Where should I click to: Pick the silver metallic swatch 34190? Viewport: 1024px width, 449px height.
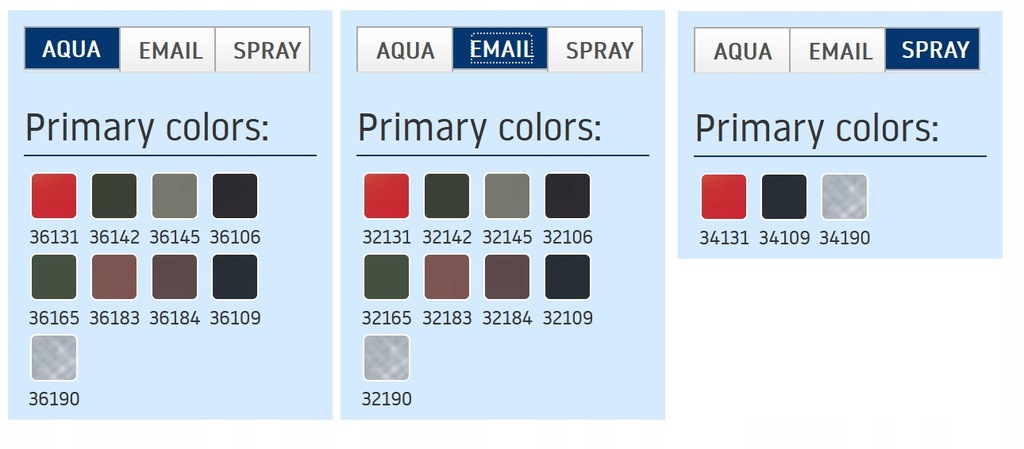[844, 197]
